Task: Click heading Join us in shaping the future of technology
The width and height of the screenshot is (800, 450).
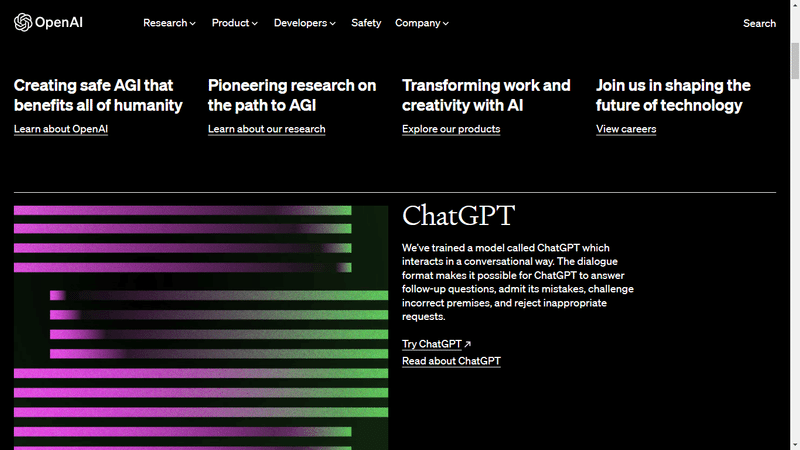Action: [673, 95]
